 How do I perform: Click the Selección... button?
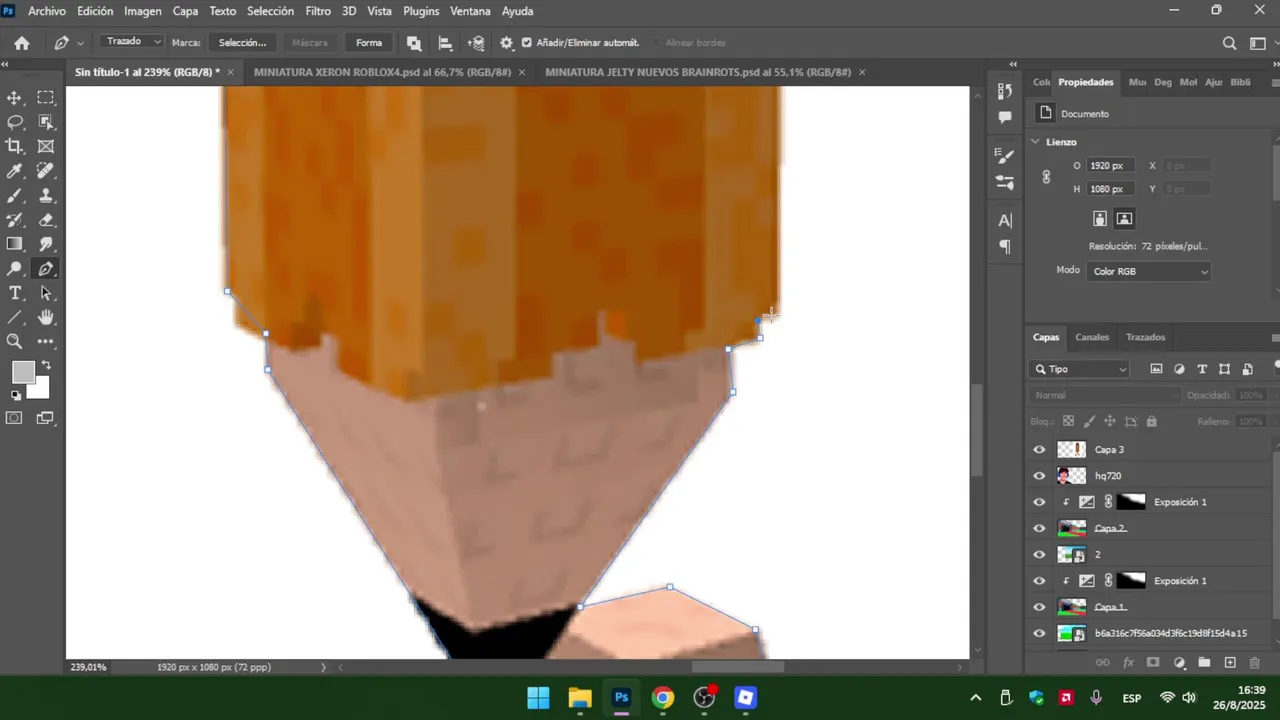point(242,43)
